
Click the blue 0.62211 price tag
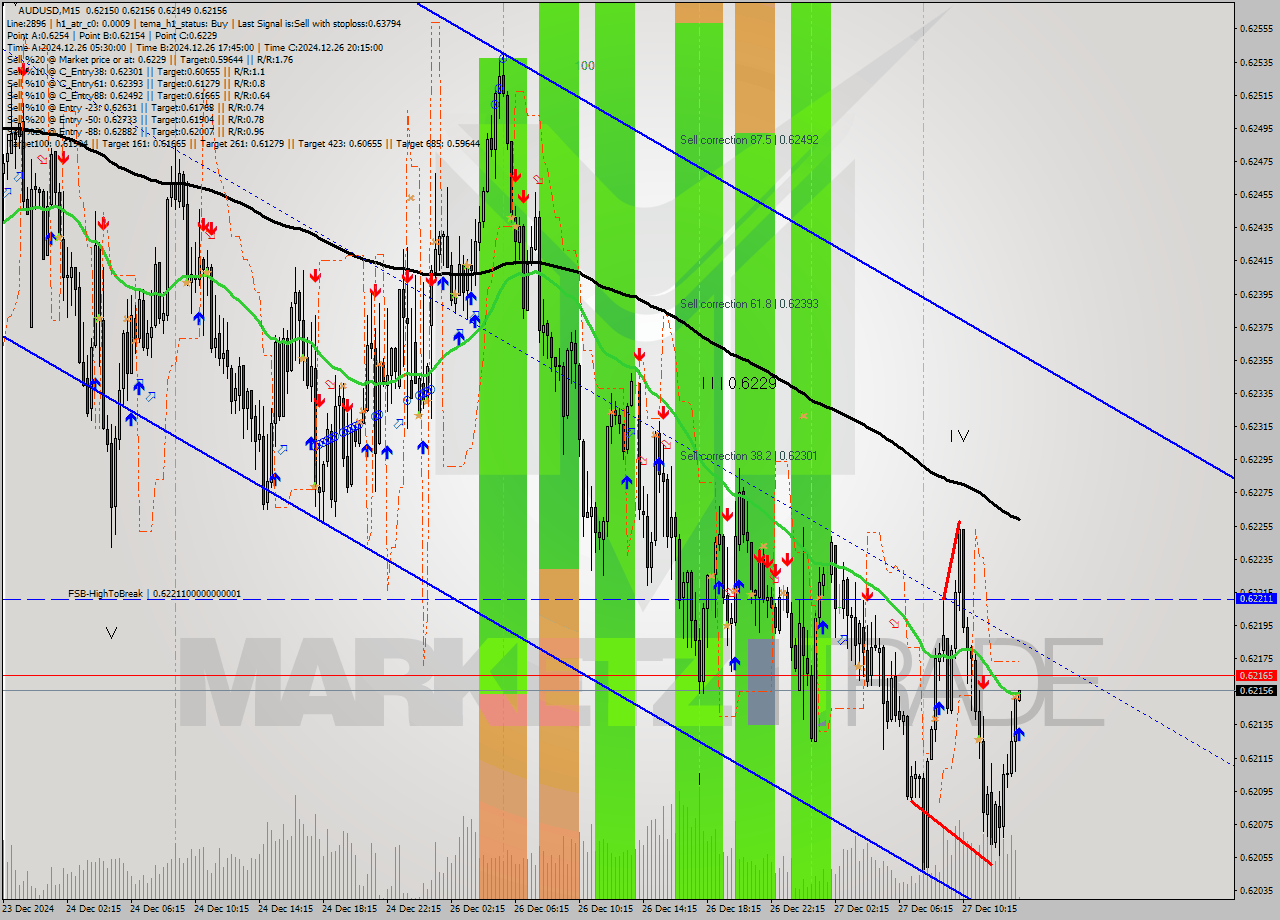tap(1256, 598)
